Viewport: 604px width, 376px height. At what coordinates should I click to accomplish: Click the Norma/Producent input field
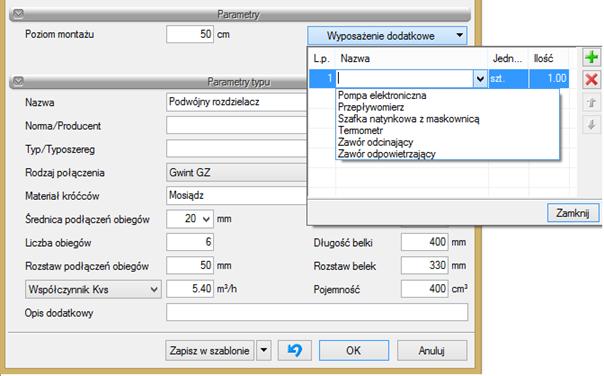(237, 126)
